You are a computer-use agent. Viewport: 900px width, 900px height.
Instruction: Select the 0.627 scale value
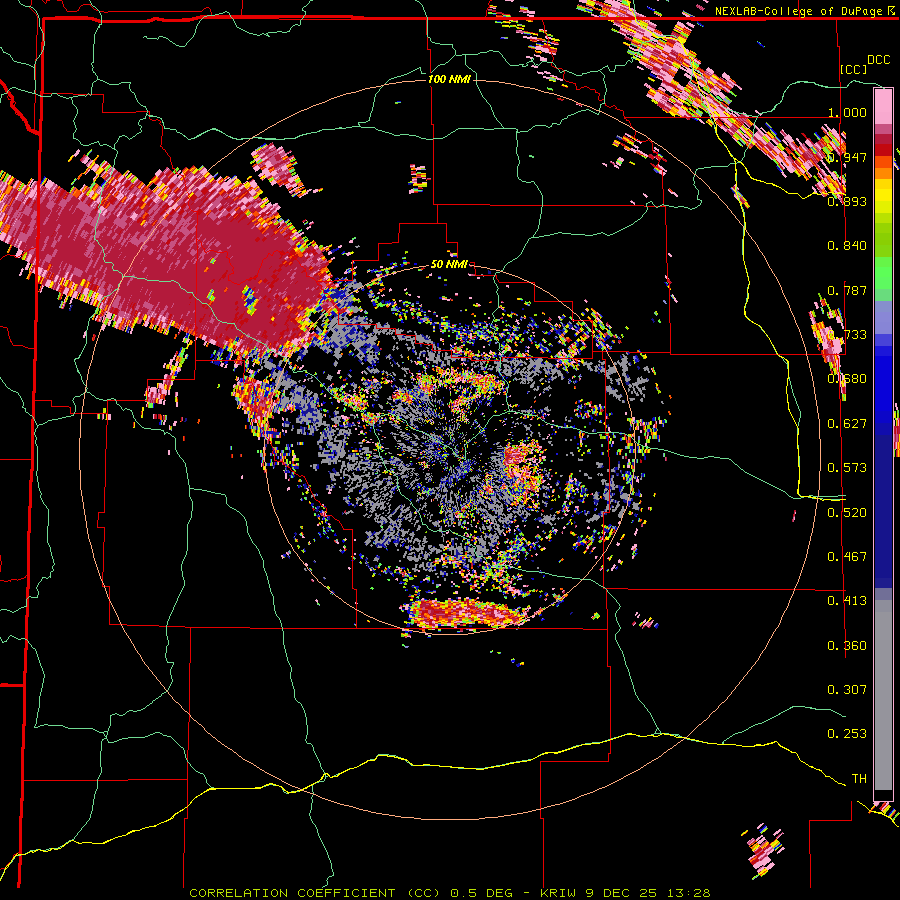click(847, 424)
